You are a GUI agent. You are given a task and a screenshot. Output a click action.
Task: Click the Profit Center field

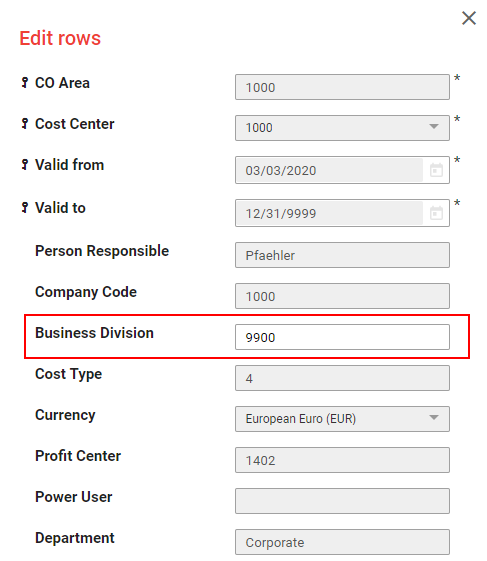click(x=342, y=460)
